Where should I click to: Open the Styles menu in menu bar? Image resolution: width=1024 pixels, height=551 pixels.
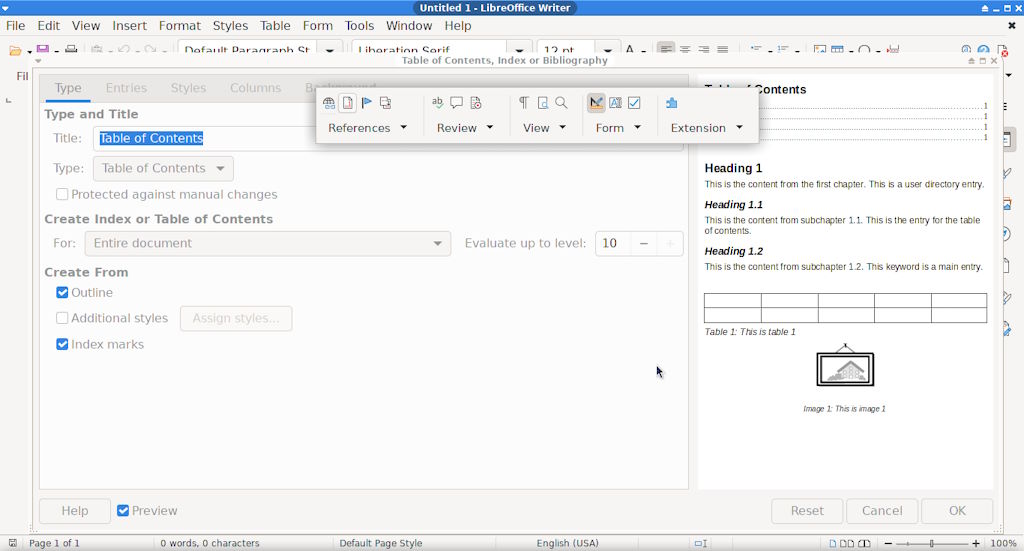point(230,26)
